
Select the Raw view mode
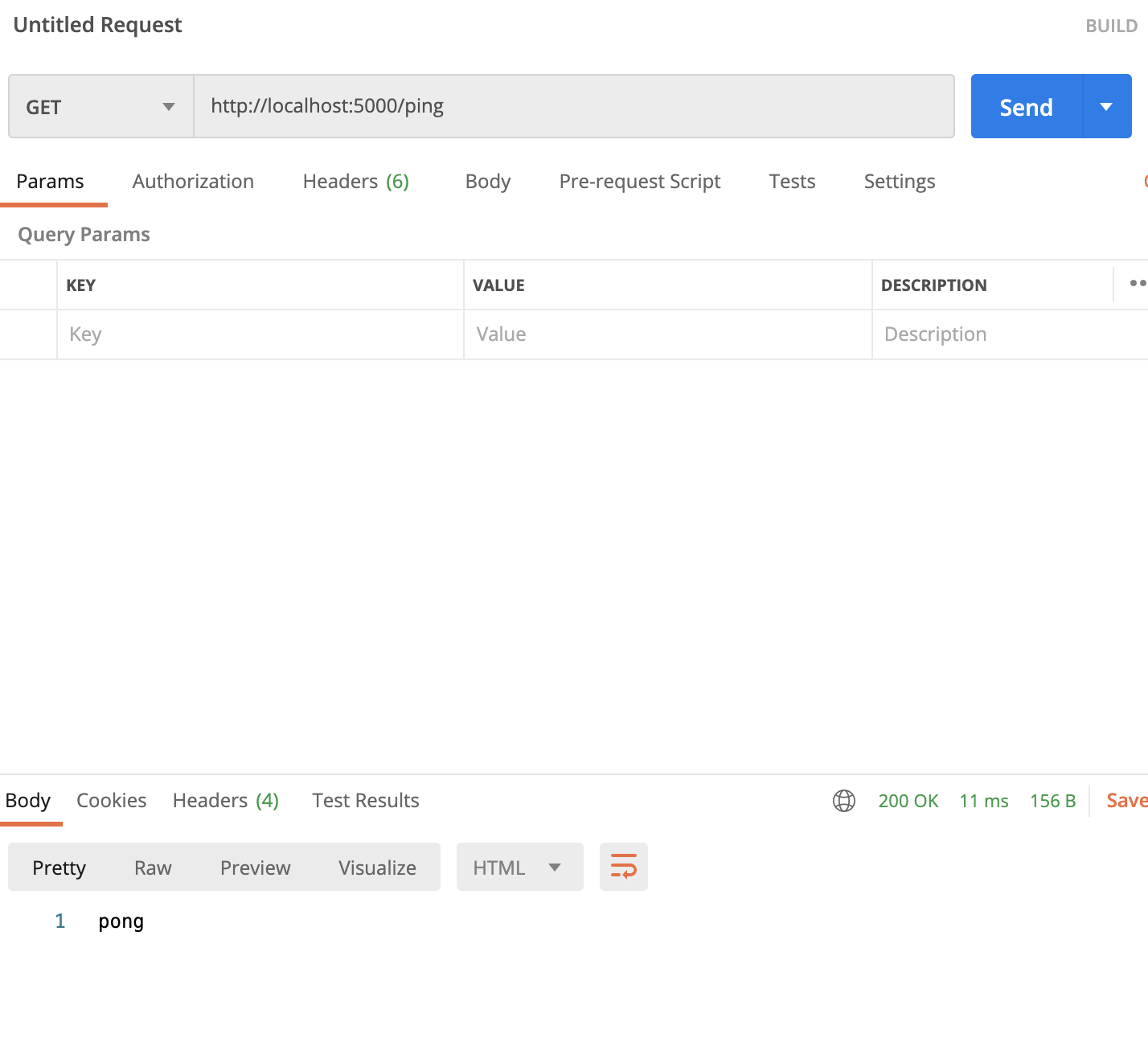click(153, 868)
